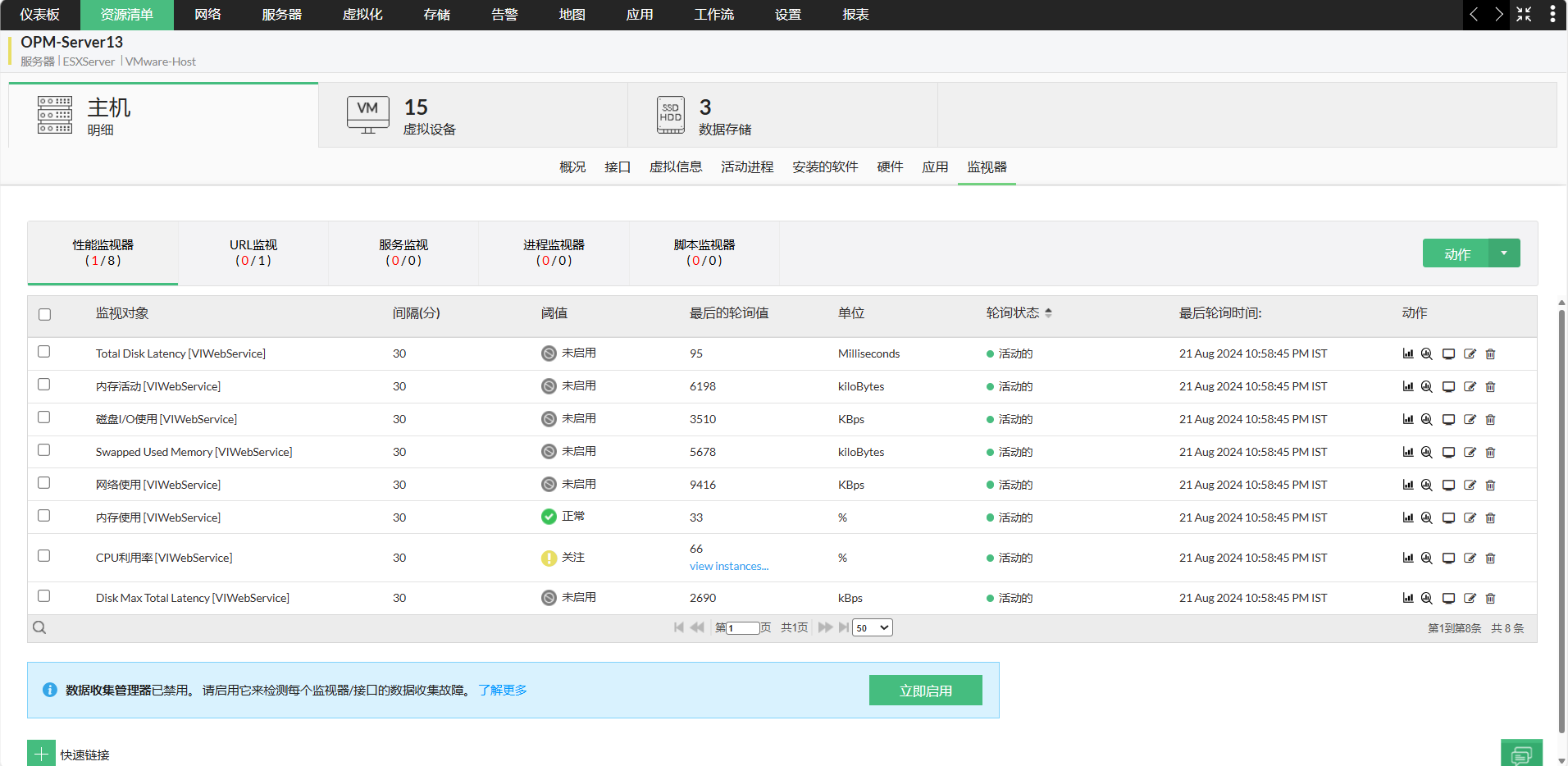Image resolution: width=1568 pixels, height=766 pixels.
Task: Open the three-dot more options menu
Action: 1552,15
